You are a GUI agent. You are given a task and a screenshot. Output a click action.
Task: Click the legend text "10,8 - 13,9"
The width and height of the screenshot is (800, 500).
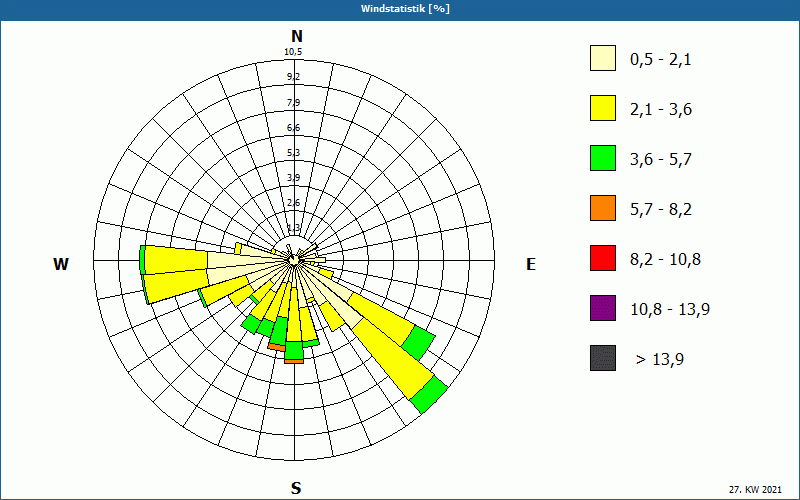[670, 310]
